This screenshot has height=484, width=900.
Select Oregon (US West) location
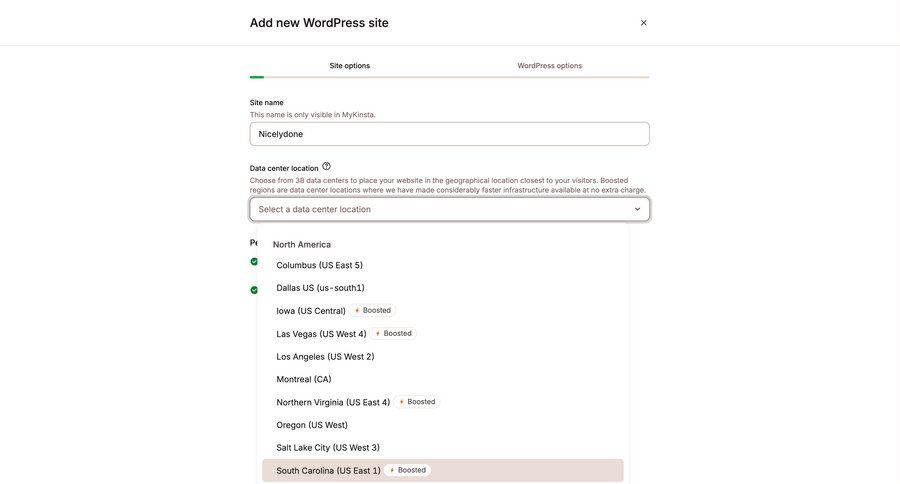[312, 425]
